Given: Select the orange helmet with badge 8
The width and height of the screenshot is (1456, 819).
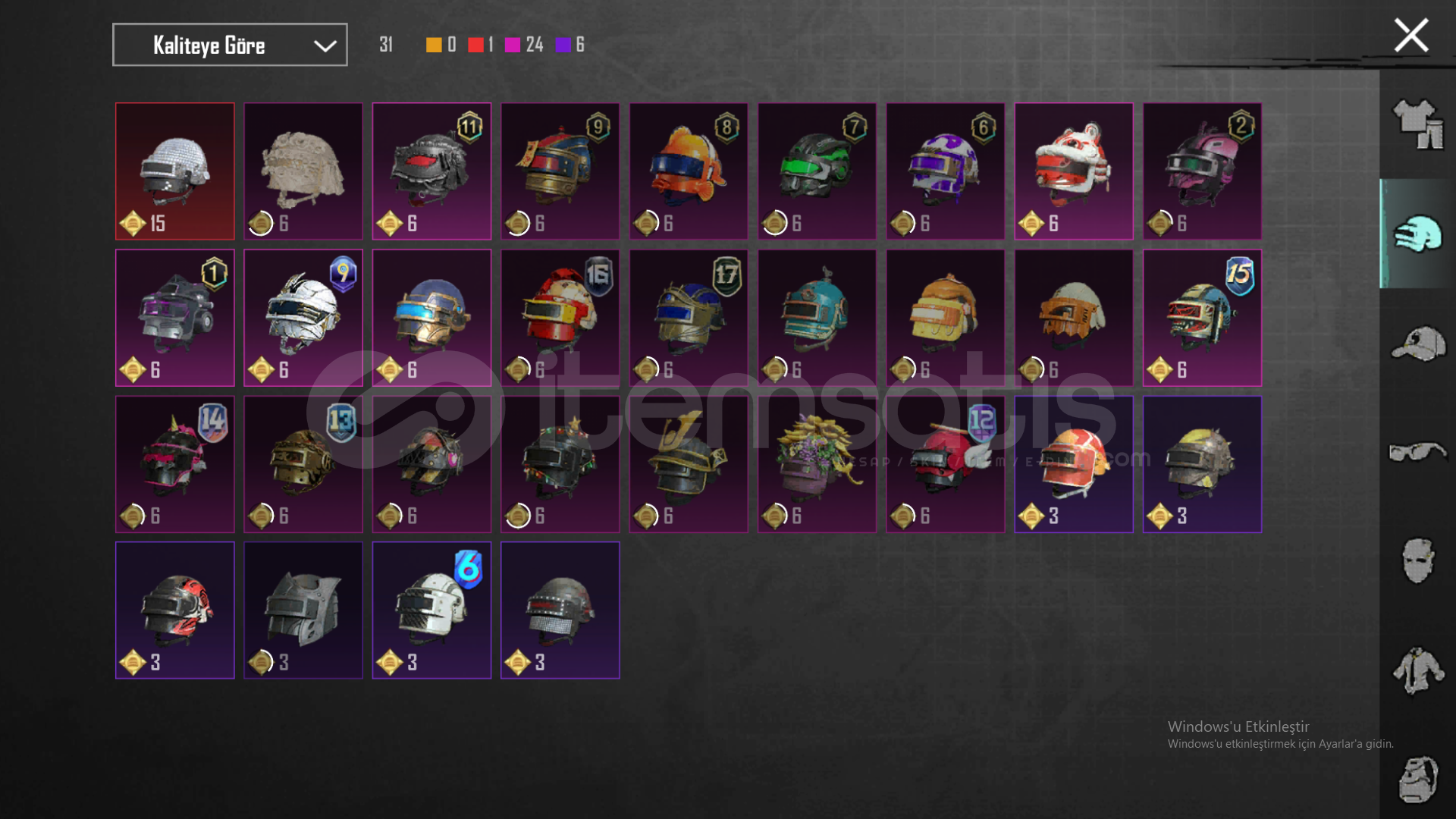Looking at the screenshot, I should (x=689, y=171).
